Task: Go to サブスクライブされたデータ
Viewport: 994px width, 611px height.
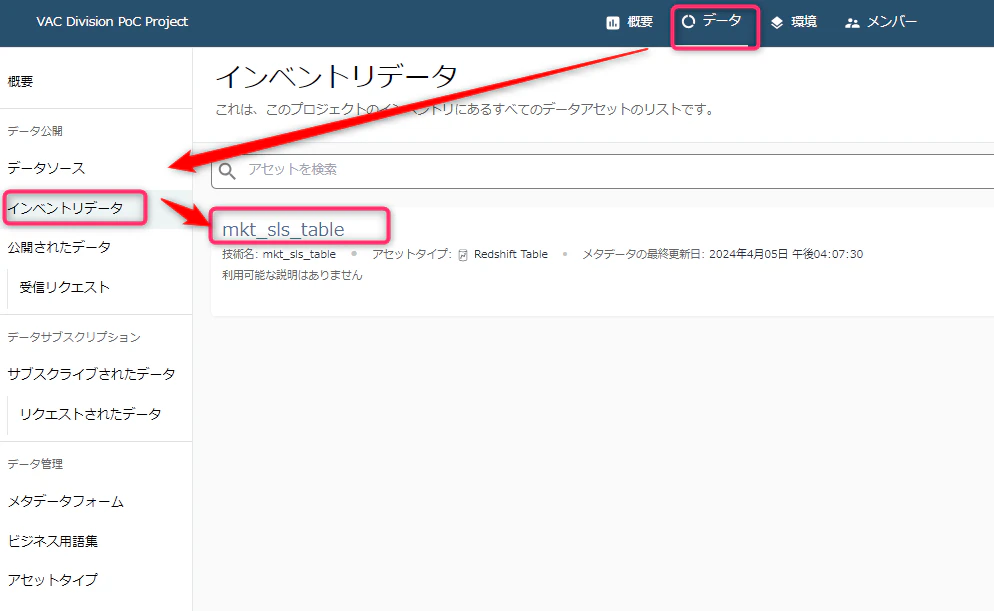Action: [91, 374]
